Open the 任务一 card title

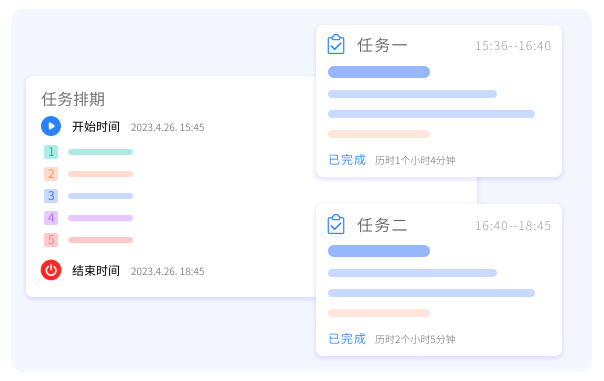382,45
